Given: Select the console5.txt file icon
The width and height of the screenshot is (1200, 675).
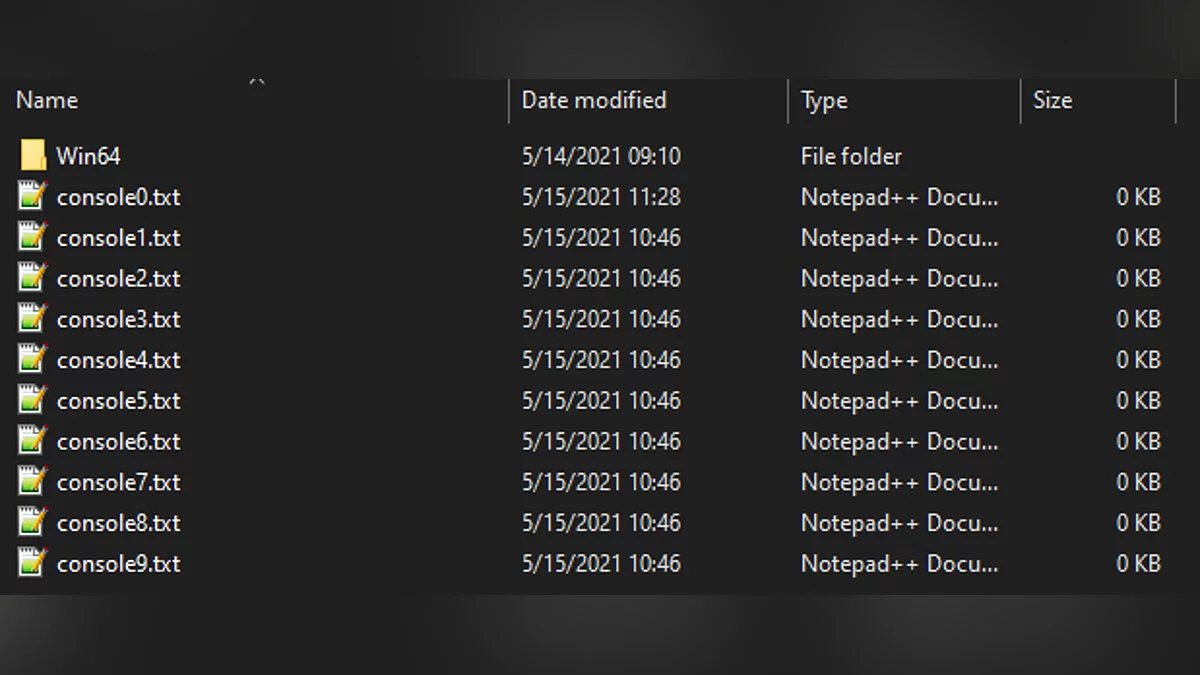Looking at the screenshot, I should pyautogui.click(x=33, y=401).
